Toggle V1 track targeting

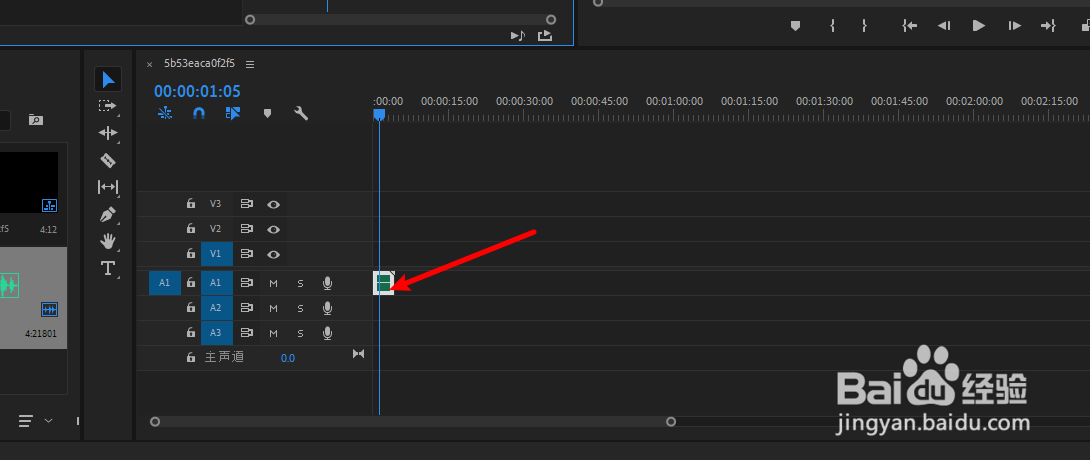point(216,254)
